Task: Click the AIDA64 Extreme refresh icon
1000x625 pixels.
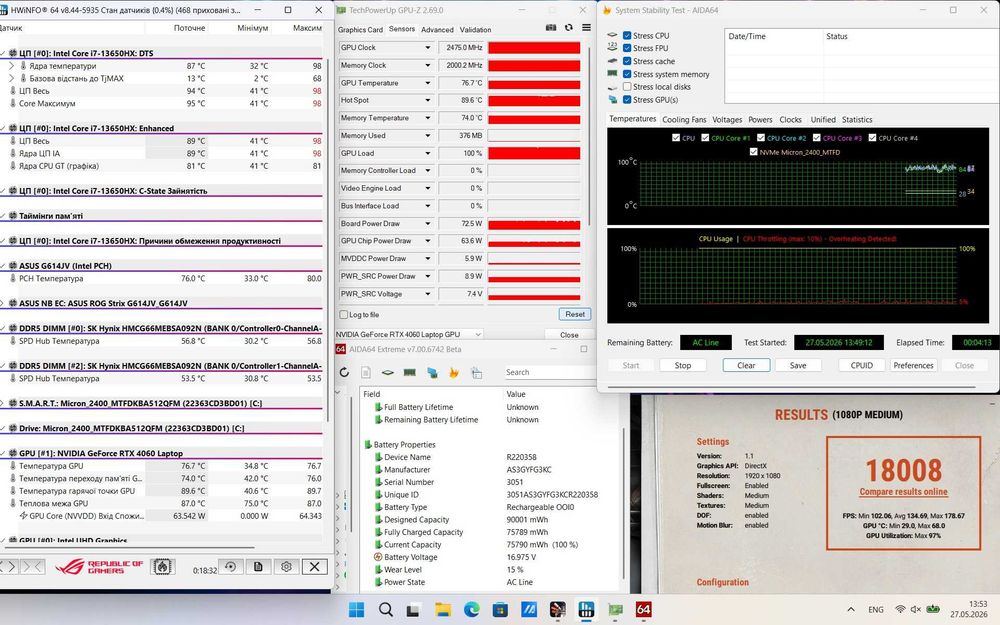Action: pyautogui.click(x=344, y=372)
